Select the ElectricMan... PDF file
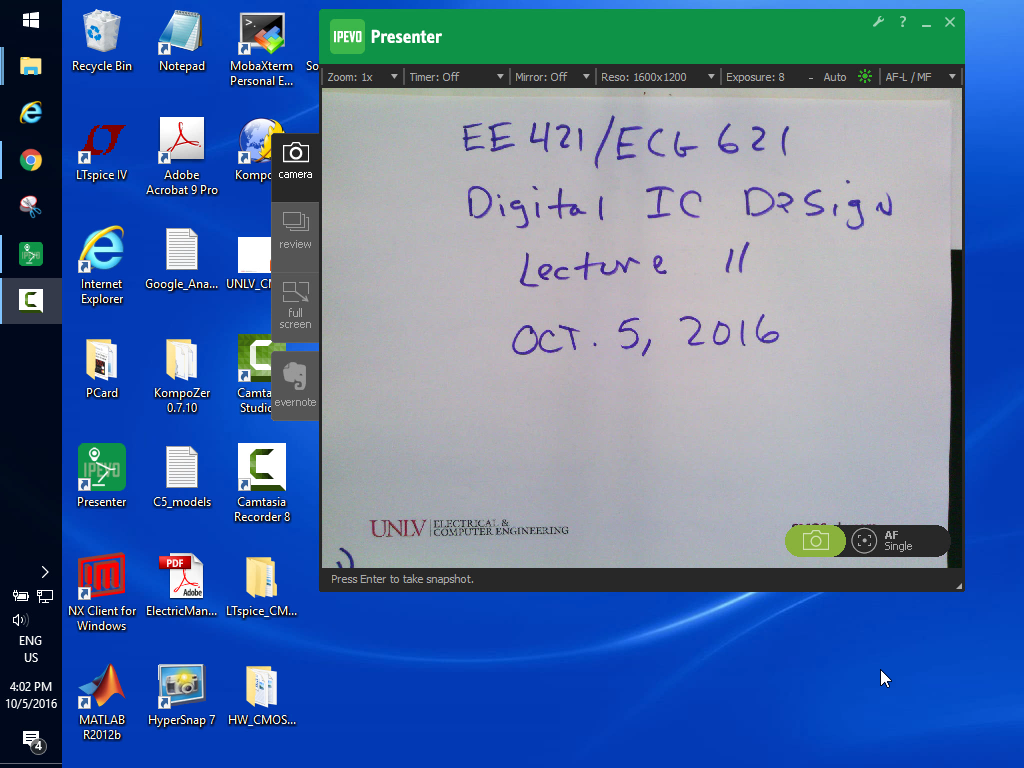This screenshot has width=1024, height=768. (x=182, y=586)
